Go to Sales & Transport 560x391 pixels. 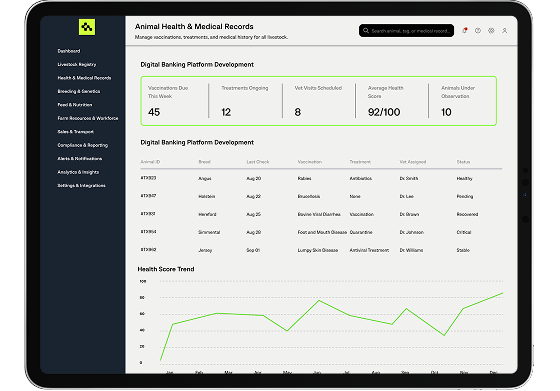(x=76, y=132)
